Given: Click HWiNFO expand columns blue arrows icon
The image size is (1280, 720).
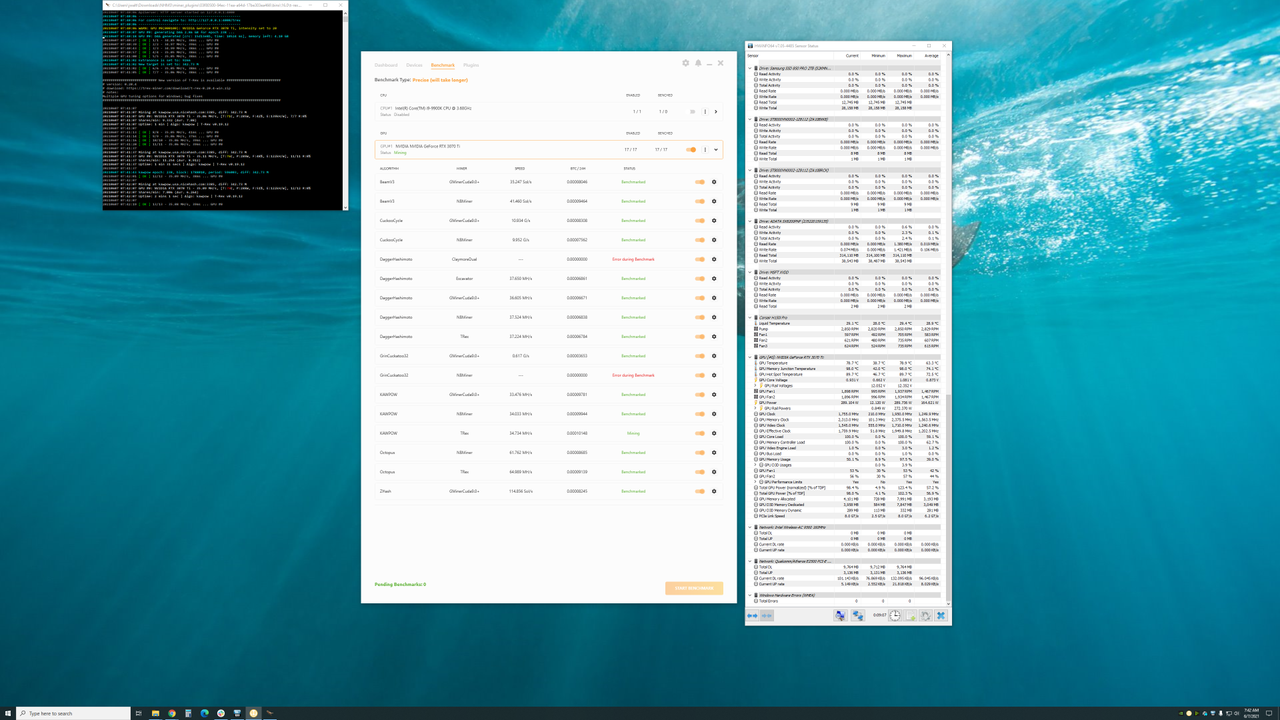Looking at the screenshot, I should 752,616.
